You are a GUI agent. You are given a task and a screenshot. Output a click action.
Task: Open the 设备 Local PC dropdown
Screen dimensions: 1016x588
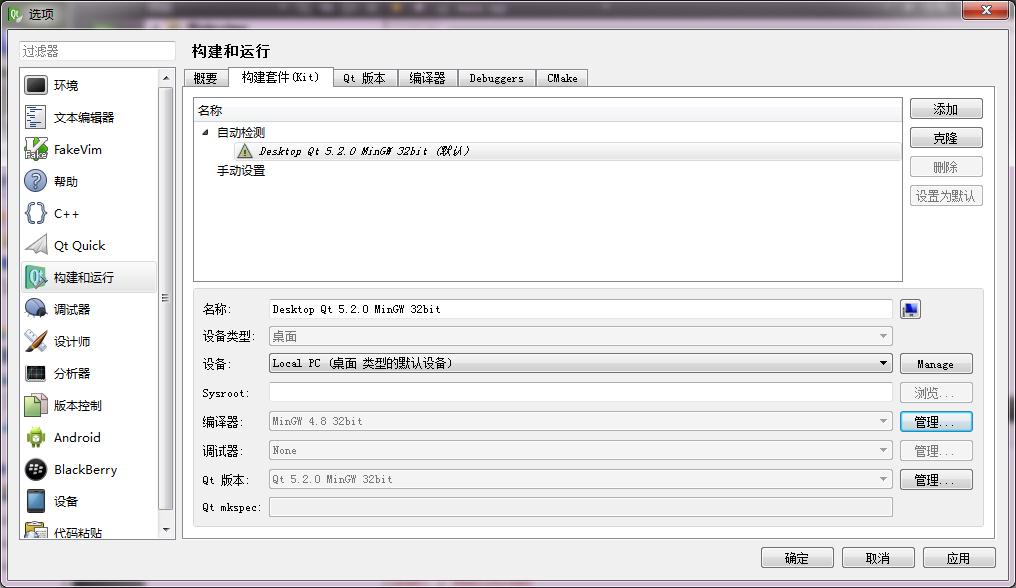[580, 364]
